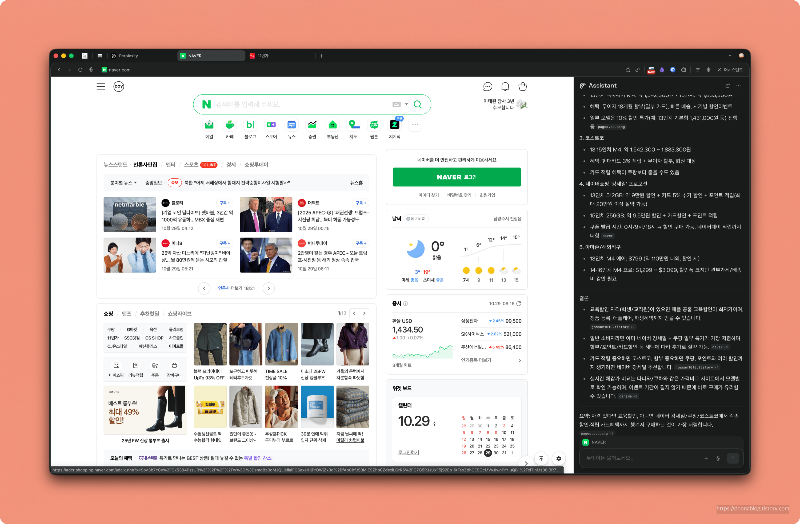This screenshot has width=800, height=524.
Task: Open the Assistant panel three-dot menu
Action: click(738, 86)
